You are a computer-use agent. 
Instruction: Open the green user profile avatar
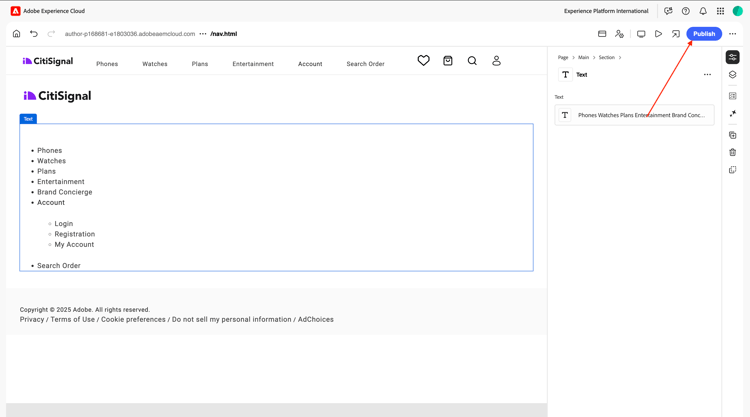[738, 11]
